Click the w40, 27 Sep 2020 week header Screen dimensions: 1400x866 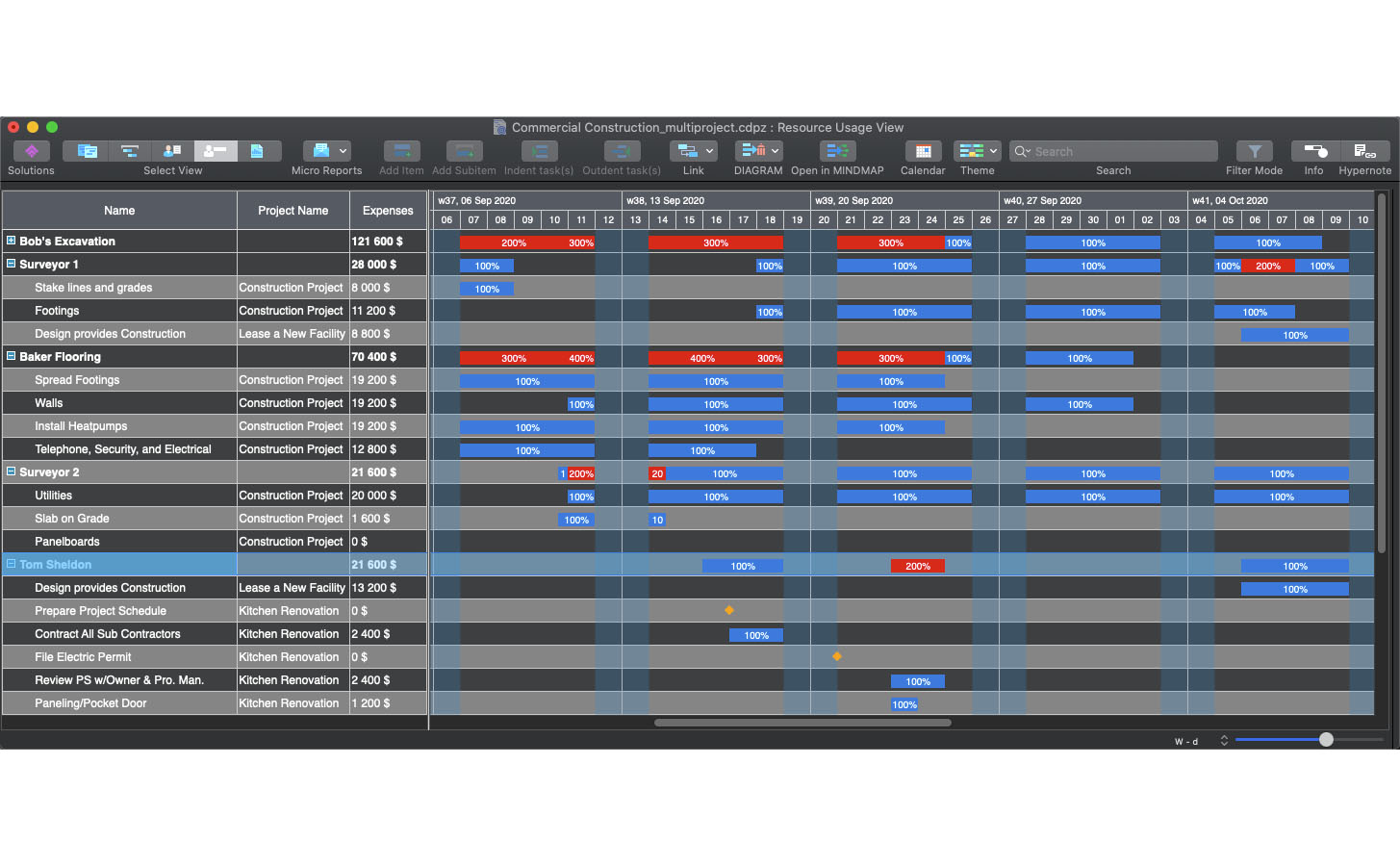coord(1093,200)
